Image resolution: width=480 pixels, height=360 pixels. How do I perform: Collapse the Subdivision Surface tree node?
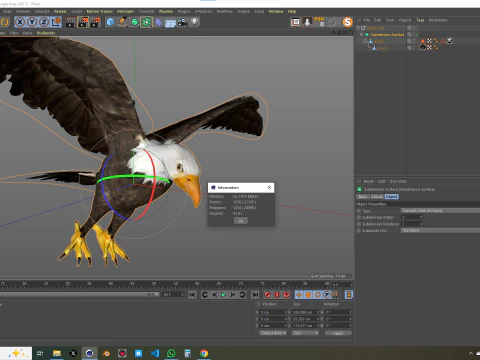(x=362, y=34)
